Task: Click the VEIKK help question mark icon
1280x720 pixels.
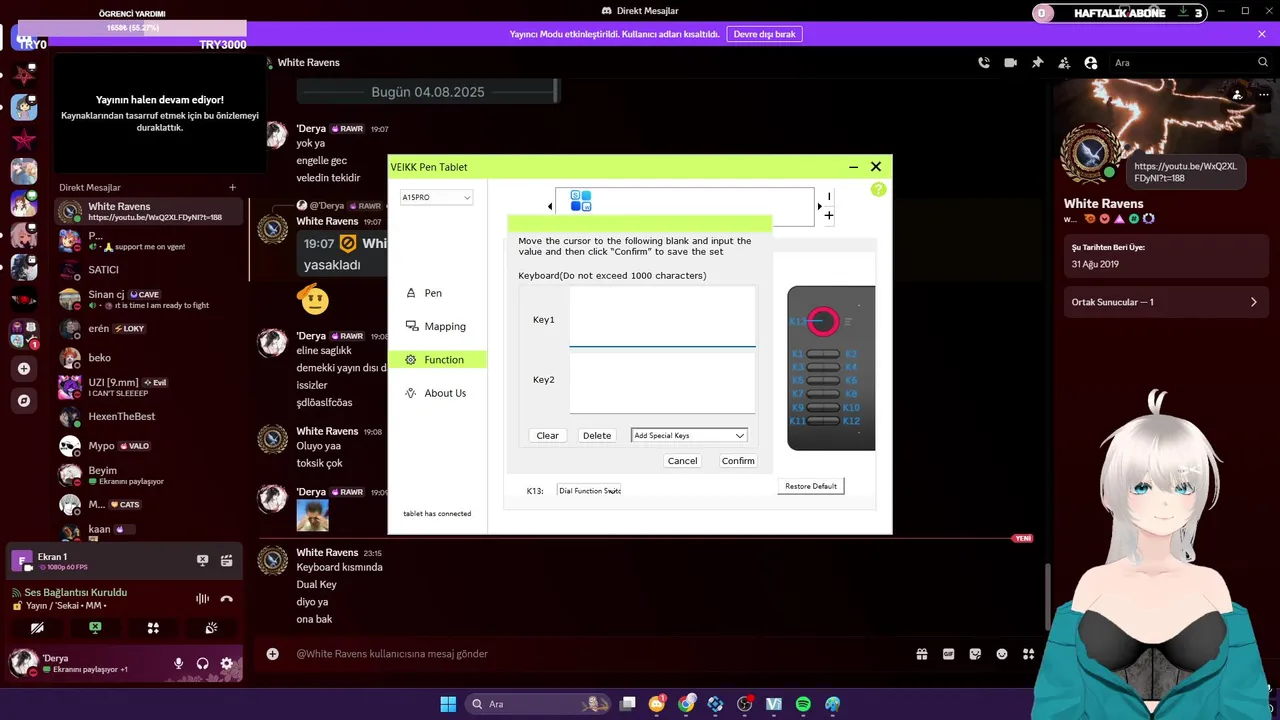Action: tap(878, 189)
